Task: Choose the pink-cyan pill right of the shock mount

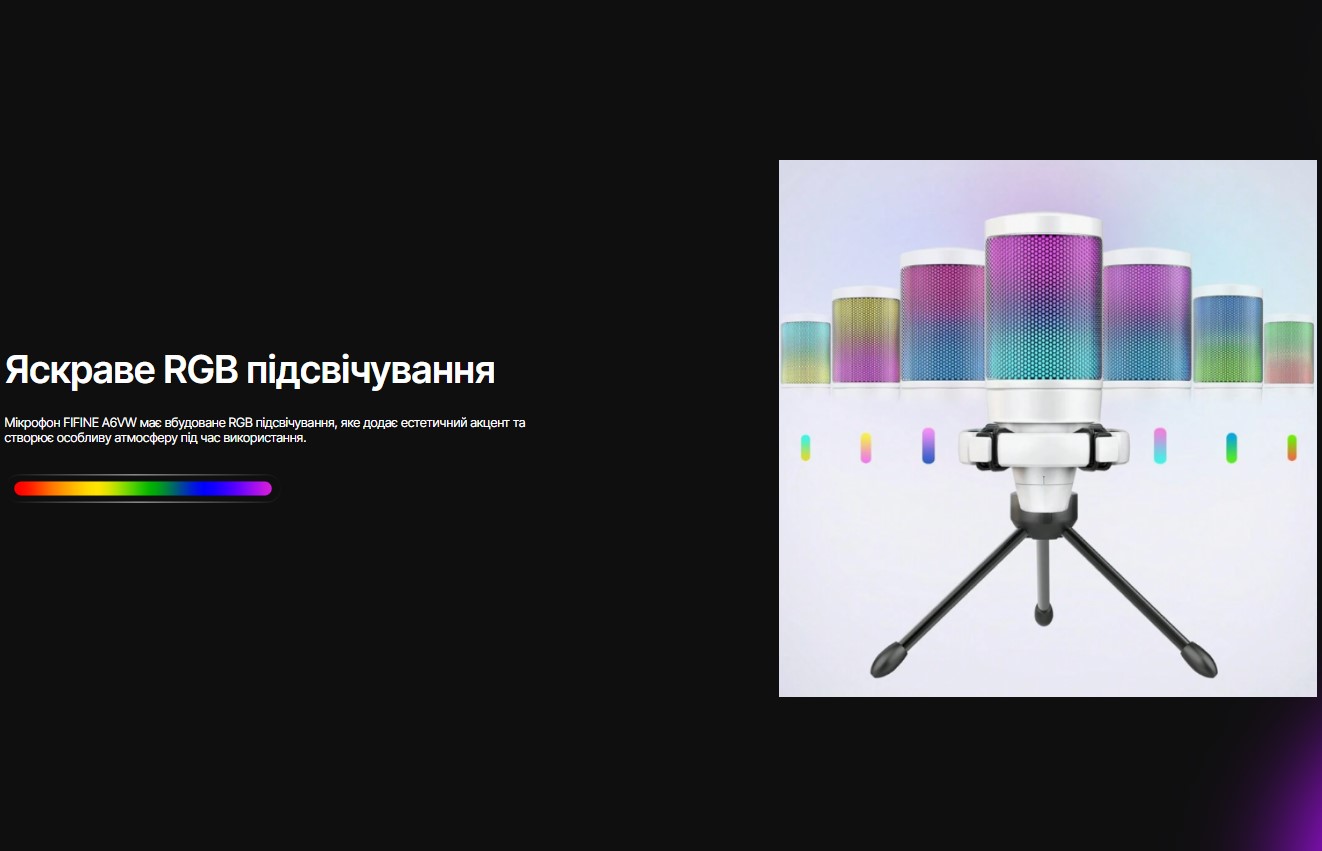Action: [1160, 446]
